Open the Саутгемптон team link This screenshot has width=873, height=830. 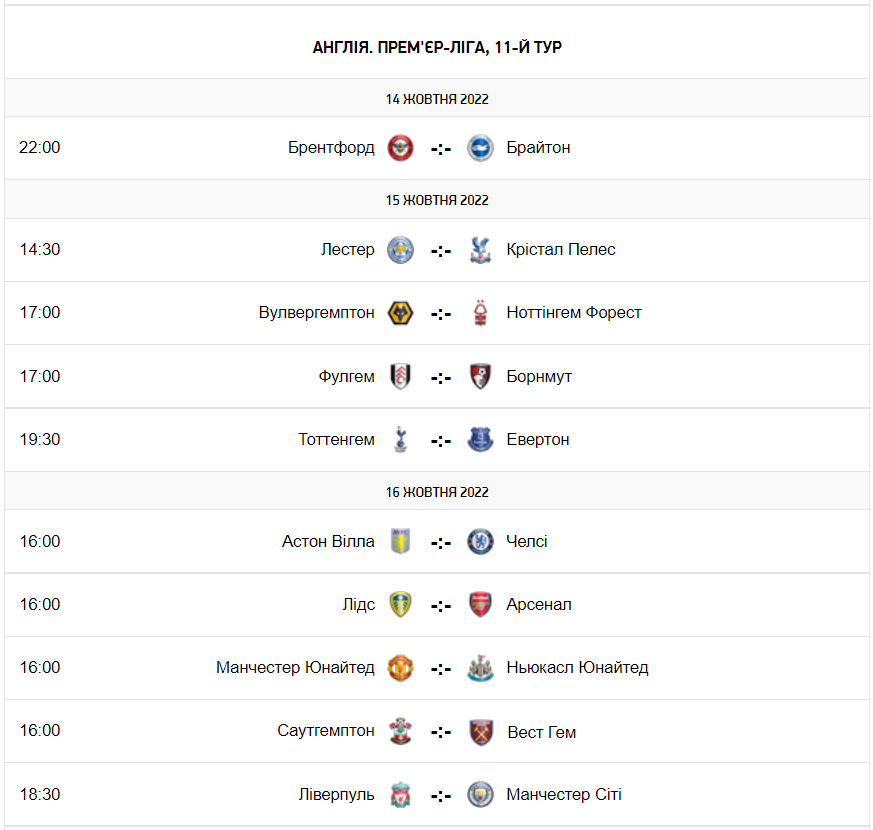pos(326,731)
